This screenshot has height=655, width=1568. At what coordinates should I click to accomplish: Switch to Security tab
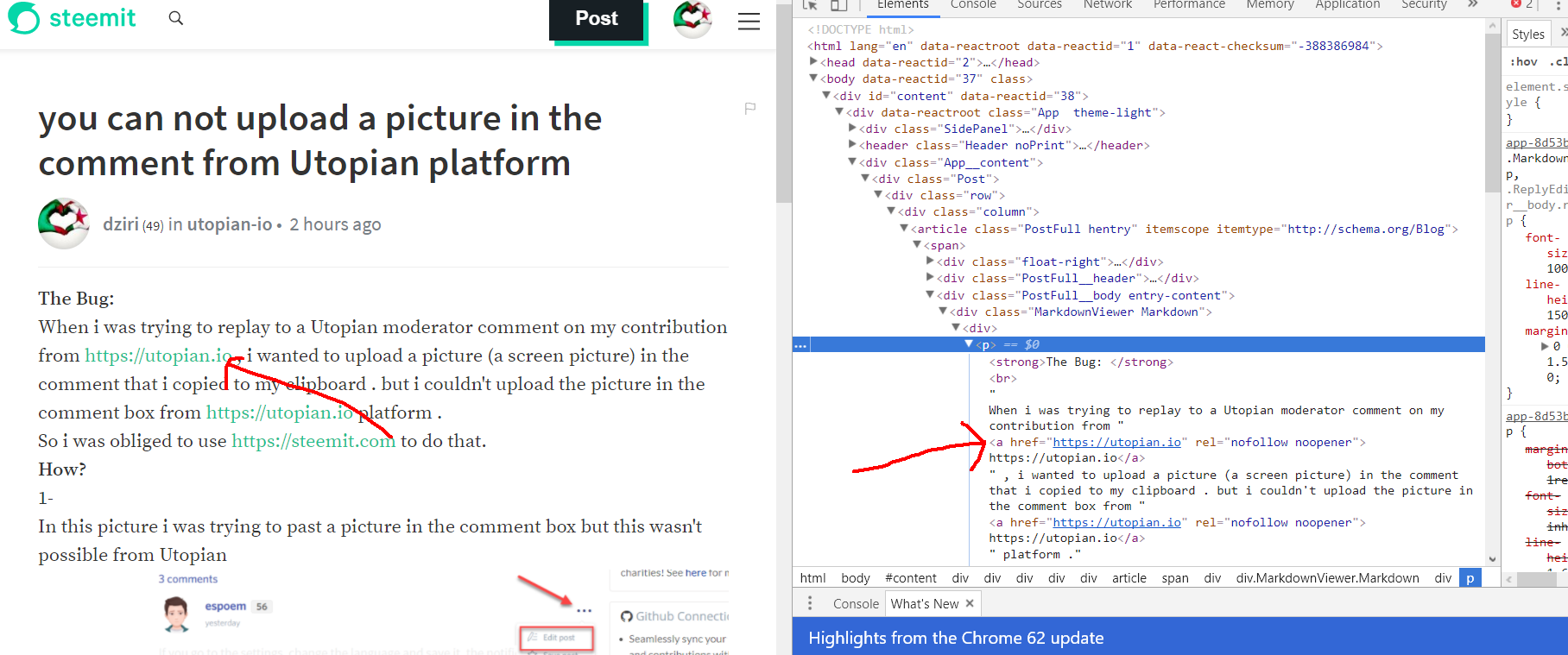coord(1424,5)
